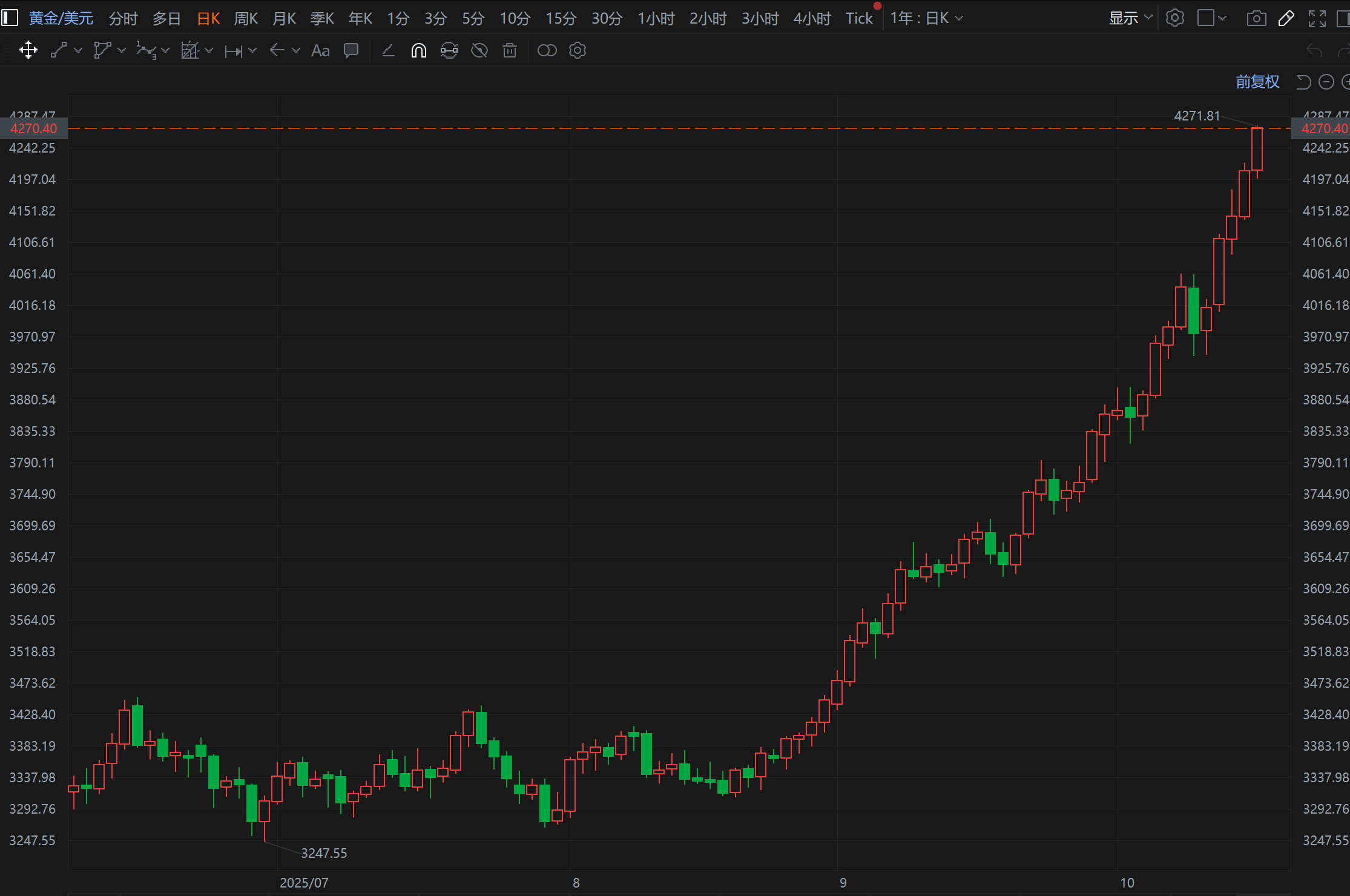Switch to 30分 timeframe tab
The width and height of the screenshot is (1350, 896).
[607, 18]
